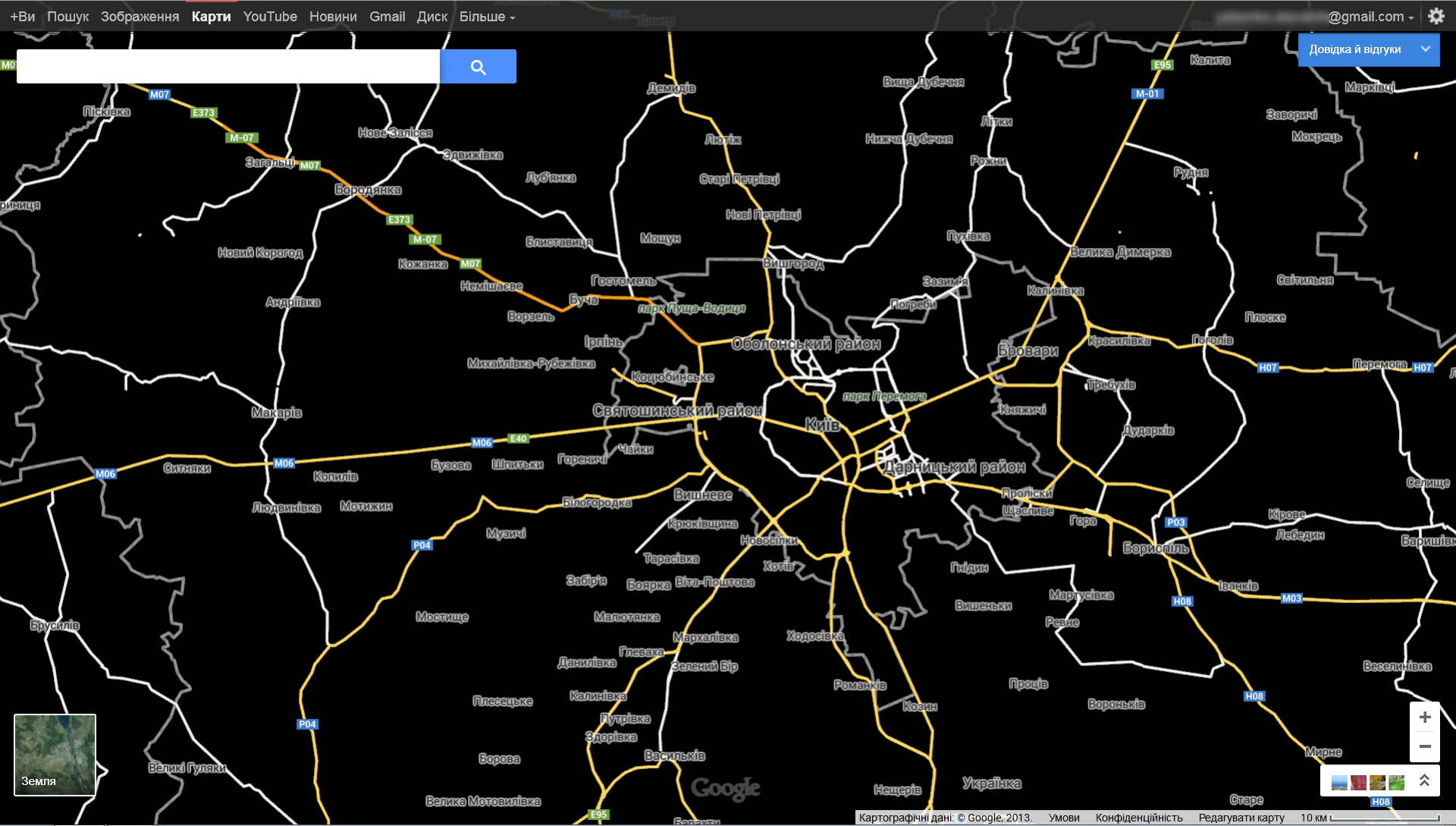Open the pink photo thumbnail
The image size is (1456, 826).
(x=1358, y=782)
